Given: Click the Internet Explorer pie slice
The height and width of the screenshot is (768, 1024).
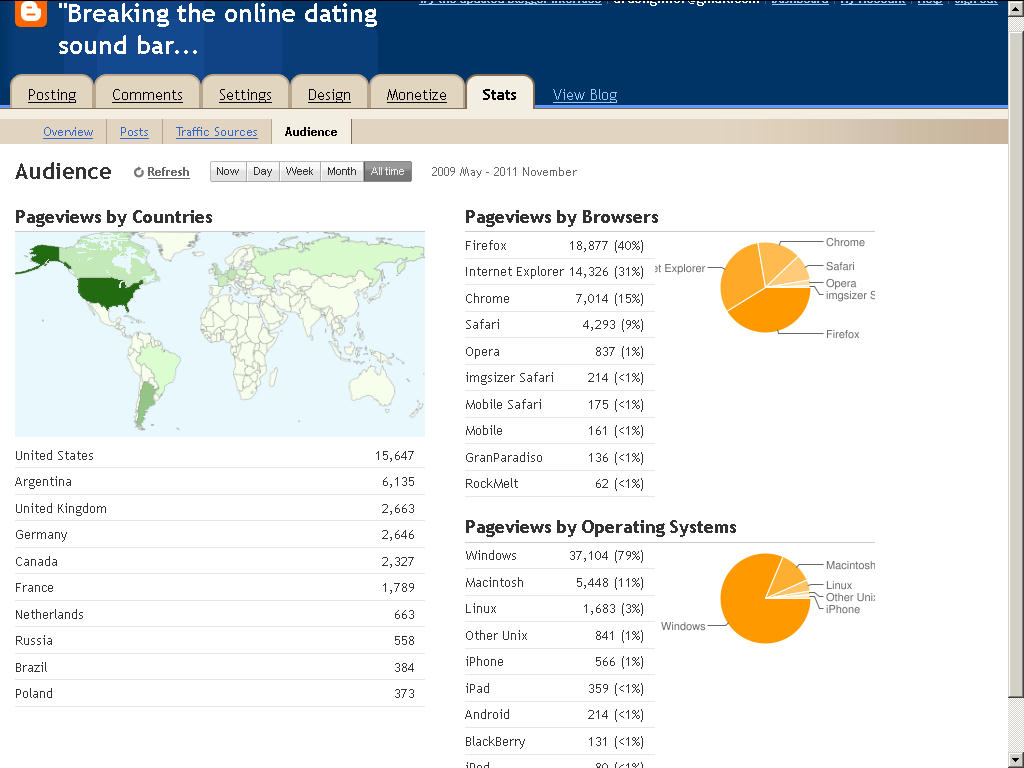Looking at the screenshot, I should pyautogui.click(x=740, y=278).
